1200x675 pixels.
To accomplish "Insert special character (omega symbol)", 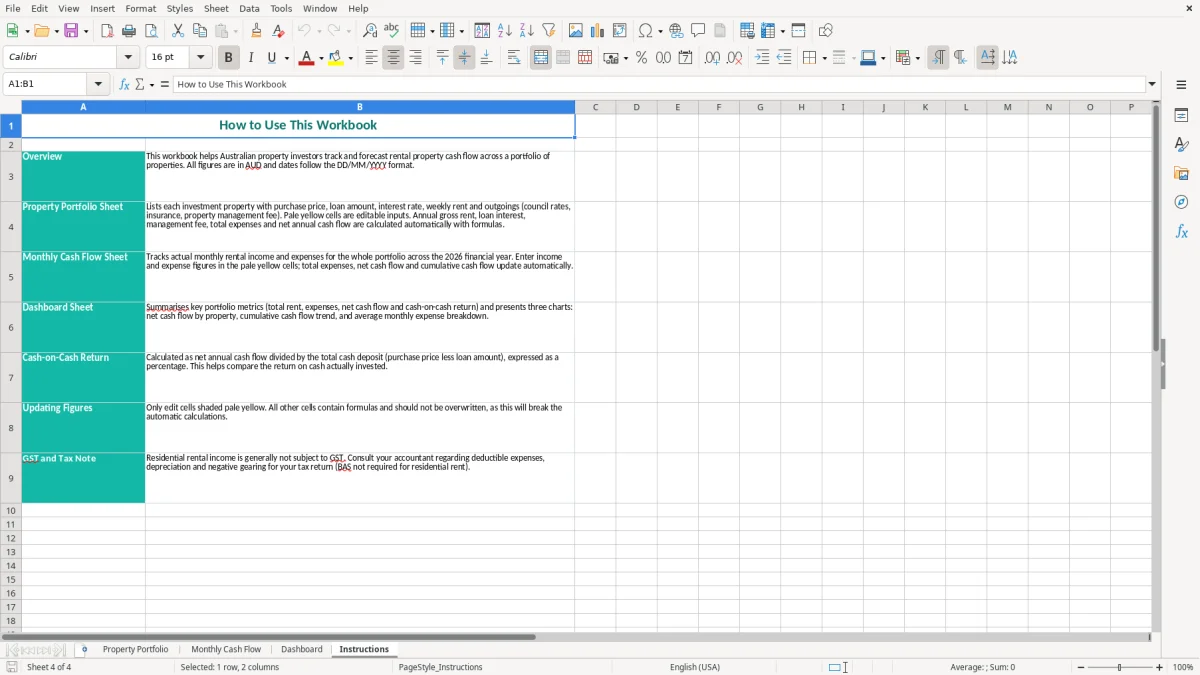I will [x=646, y=31].
